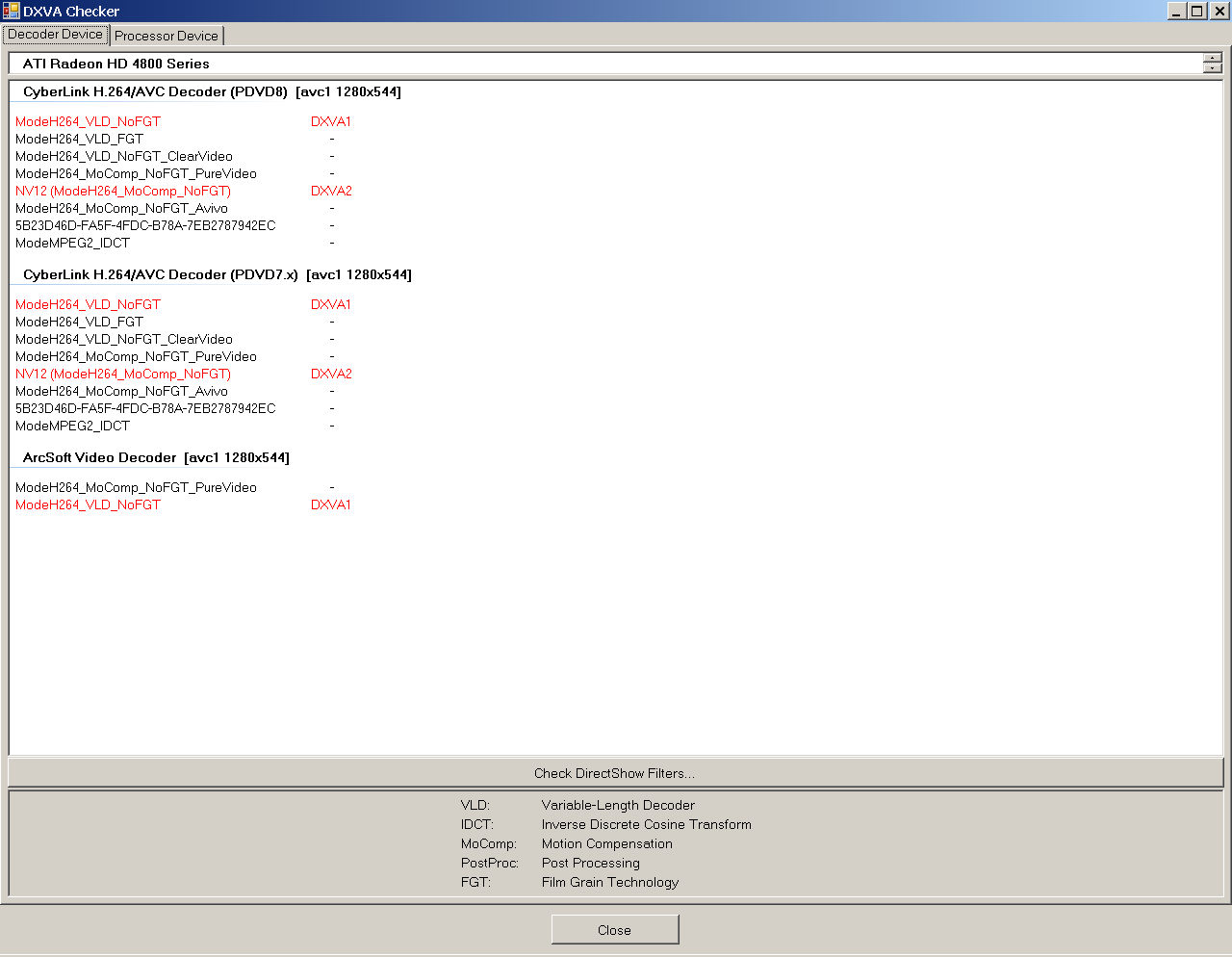Click the DXVA1 value for PDVD8 ModeH264_VLD_NoFGT

pos(331,121)
